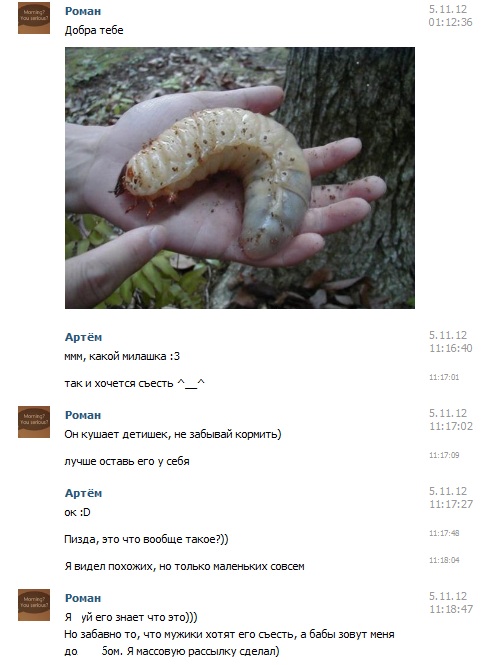
Task: Select the message "ммм, какой милашка :3"
Action: tap(122, 356)
